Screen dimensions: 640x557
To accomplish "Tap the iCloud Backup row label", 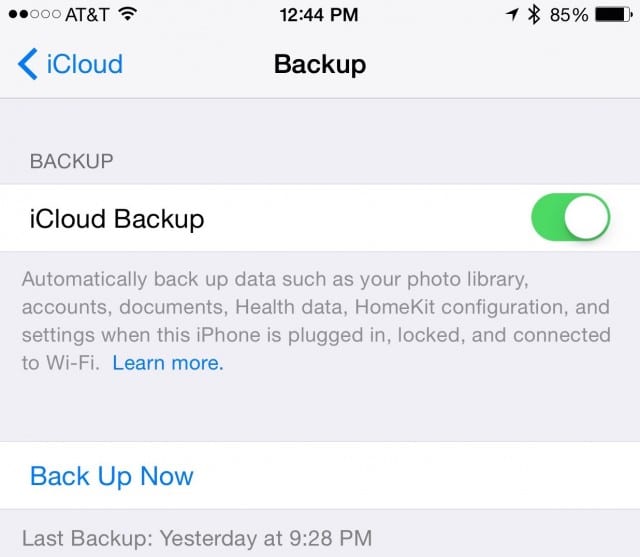I will click(x=117, y=219).
